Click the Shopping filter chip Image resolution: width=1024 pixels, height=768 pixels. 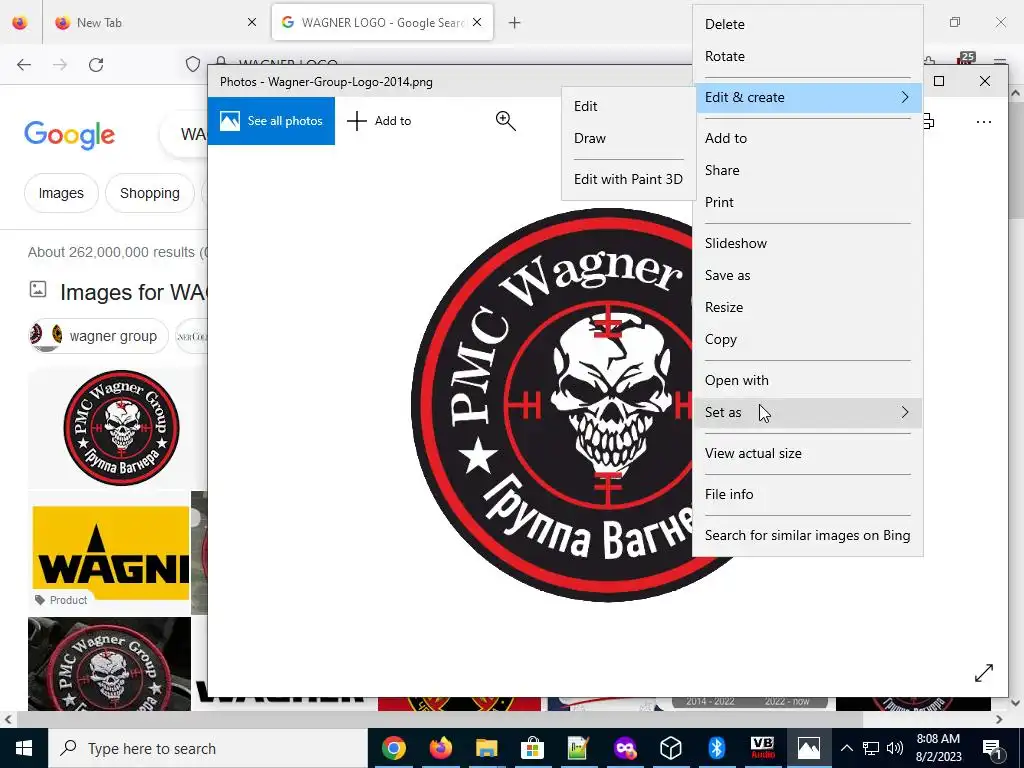click(150, 193)
